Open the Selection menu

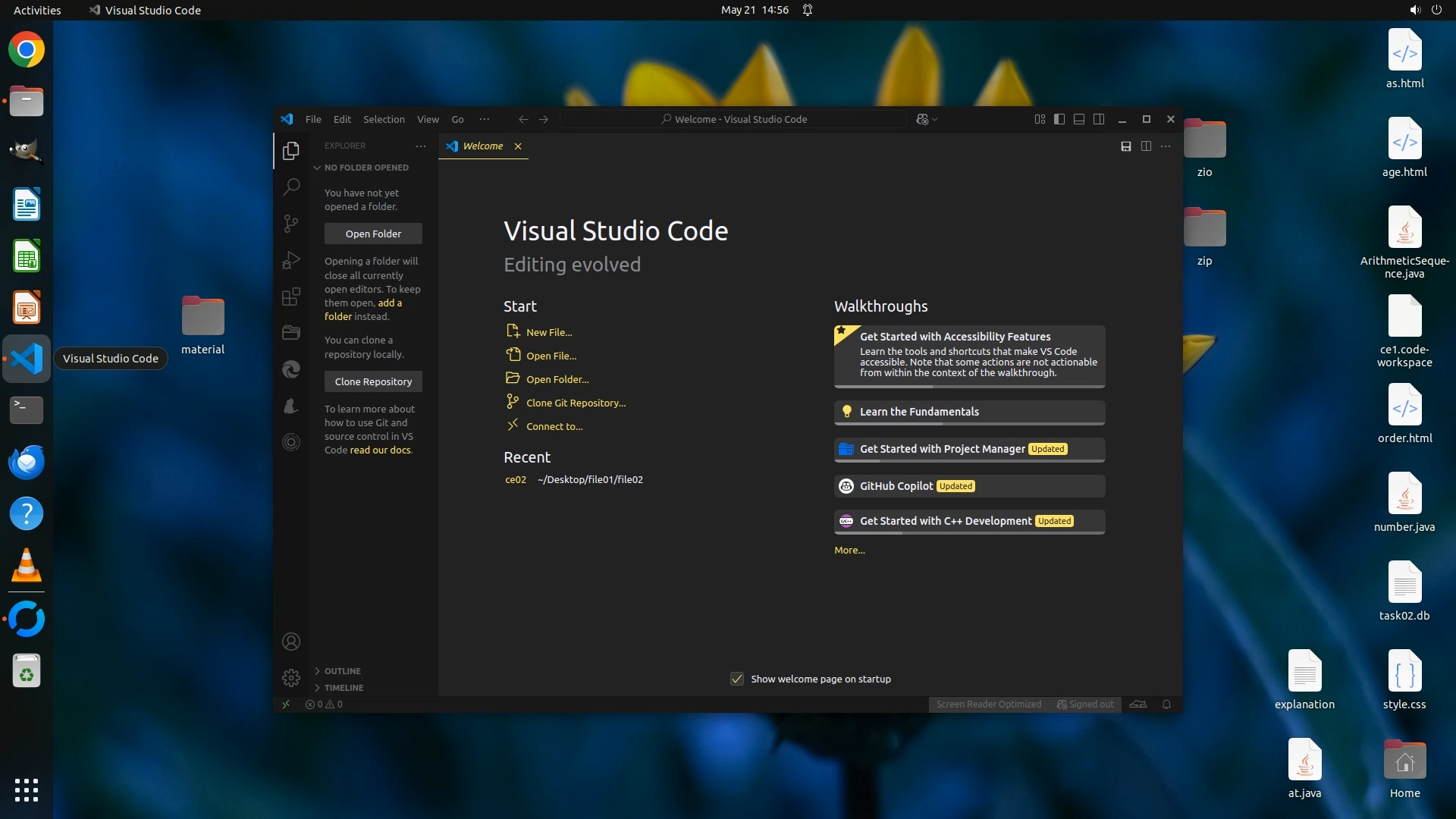pos(384,119)
